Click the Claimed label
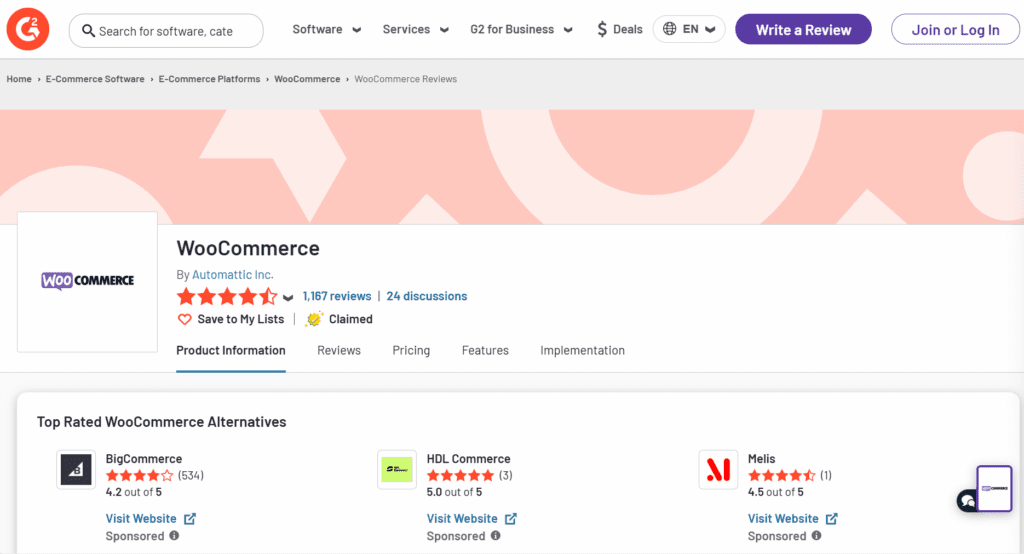The height and width of the screenshot is (554, 1024). [x=351, y=319]
